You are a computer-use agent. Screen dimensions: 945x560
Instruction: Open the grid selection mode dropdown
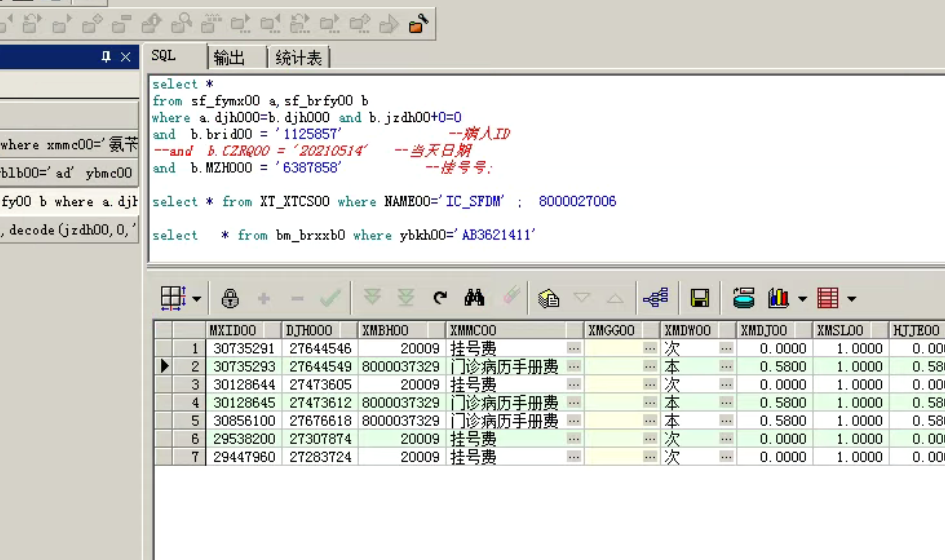pos(196,299)
